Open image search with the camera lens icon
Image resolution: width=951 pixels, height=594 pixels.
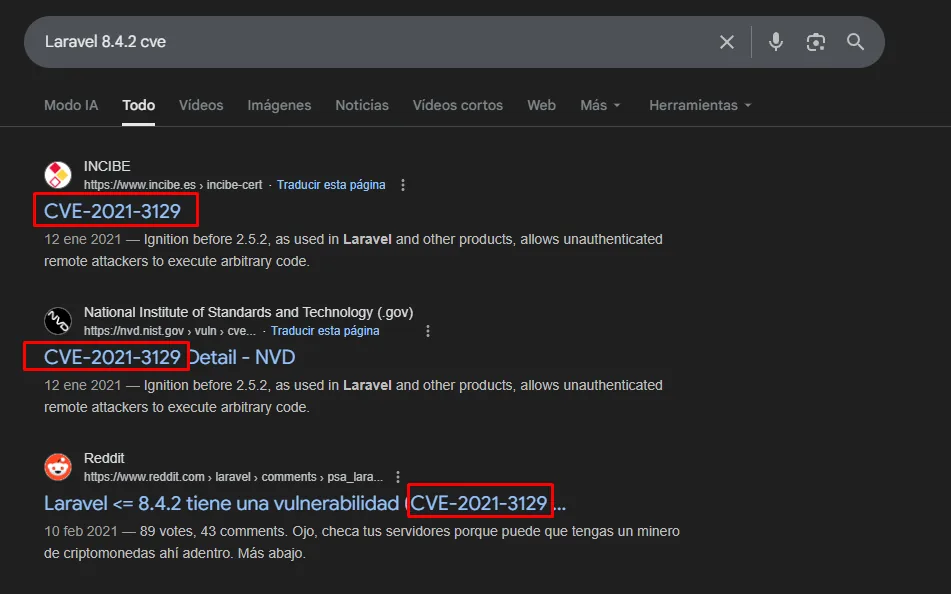pos(816,42)
